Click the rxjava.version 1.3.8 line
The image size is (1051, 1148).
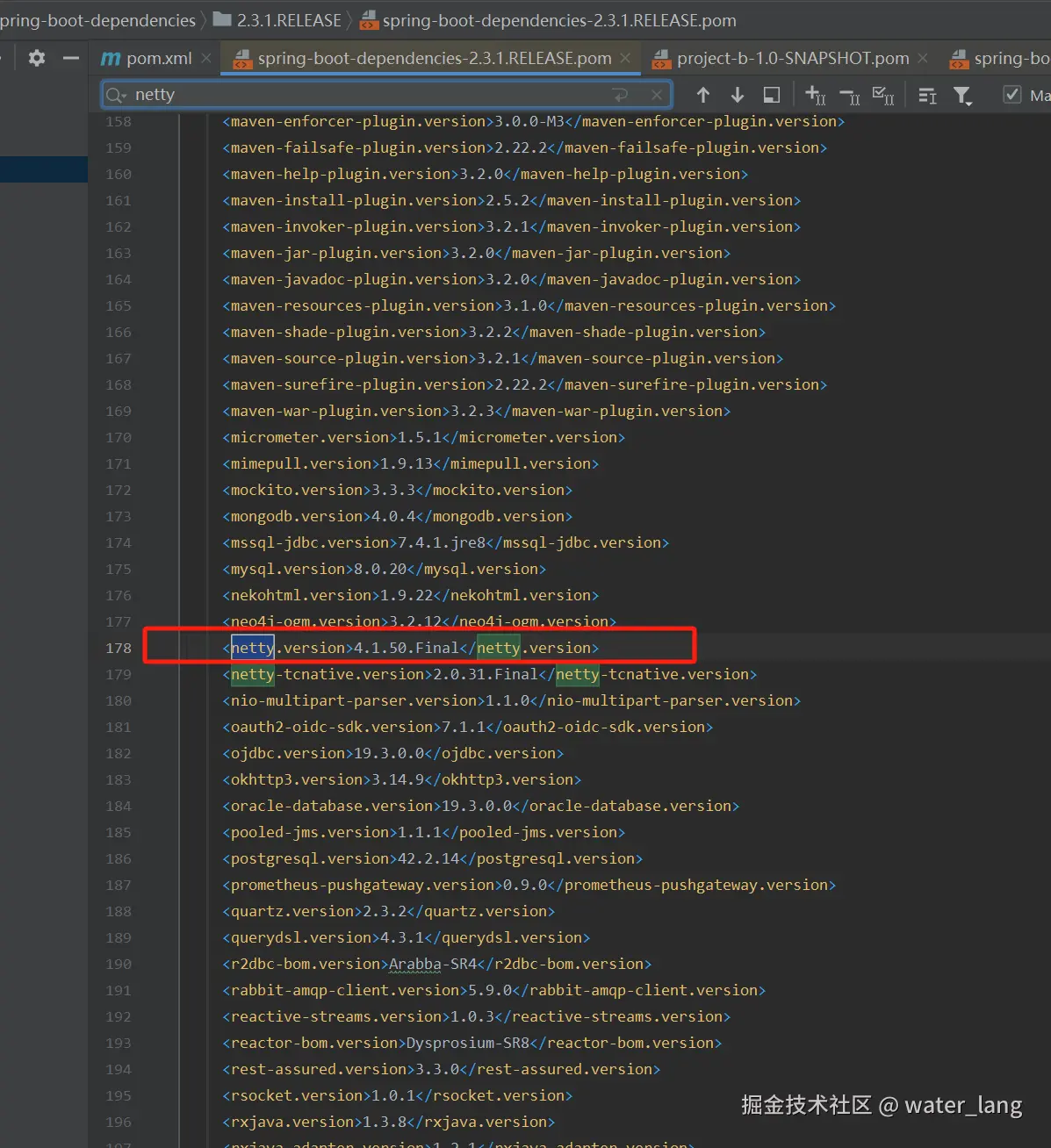click(388, 1122)
